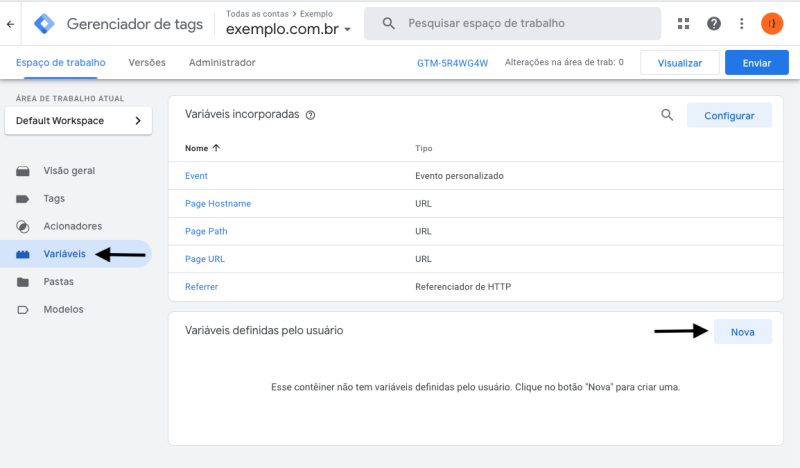Open the help question mark icon
Image resolution: width=800 pixels, height=468 pixels.
(713, 23)
